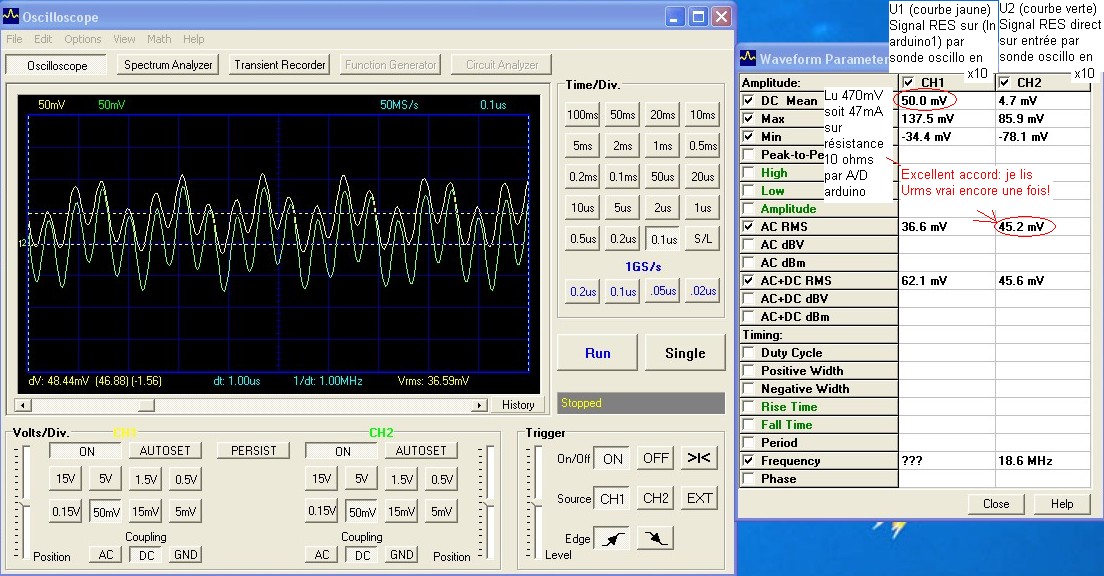
Task: Click the Single capture button
Action: [684, 353]
